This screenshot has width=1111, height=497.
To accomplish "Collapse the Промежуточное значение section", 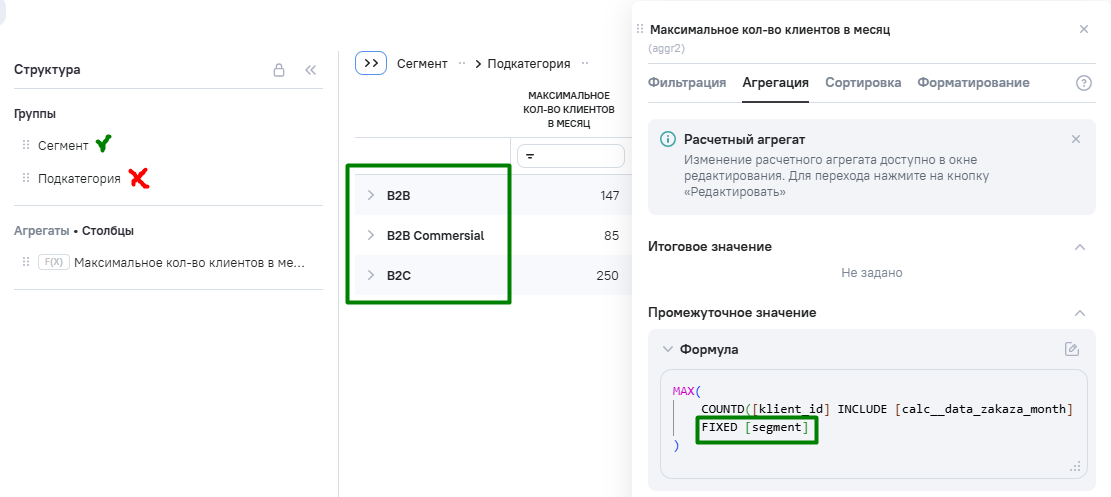I will tap(1080, 313).
